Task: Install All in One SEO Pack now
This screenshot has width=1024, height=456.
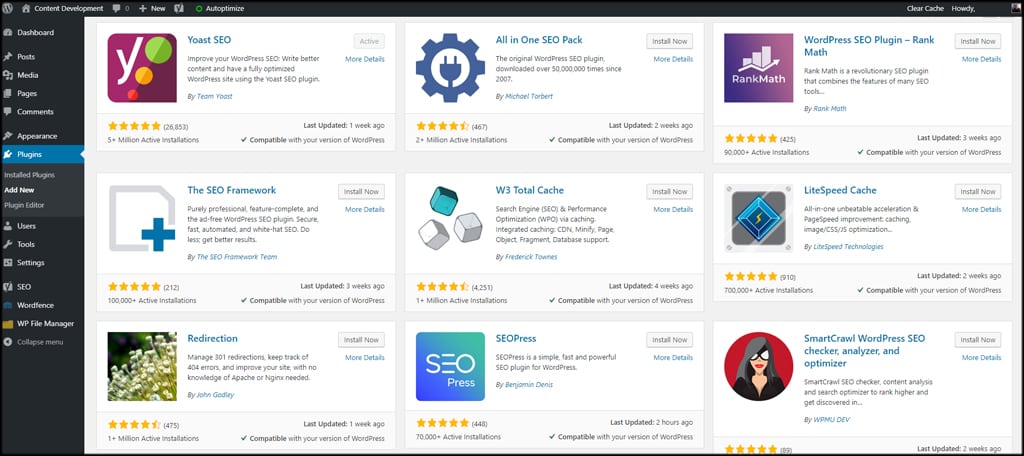Action: pos(669,41)
